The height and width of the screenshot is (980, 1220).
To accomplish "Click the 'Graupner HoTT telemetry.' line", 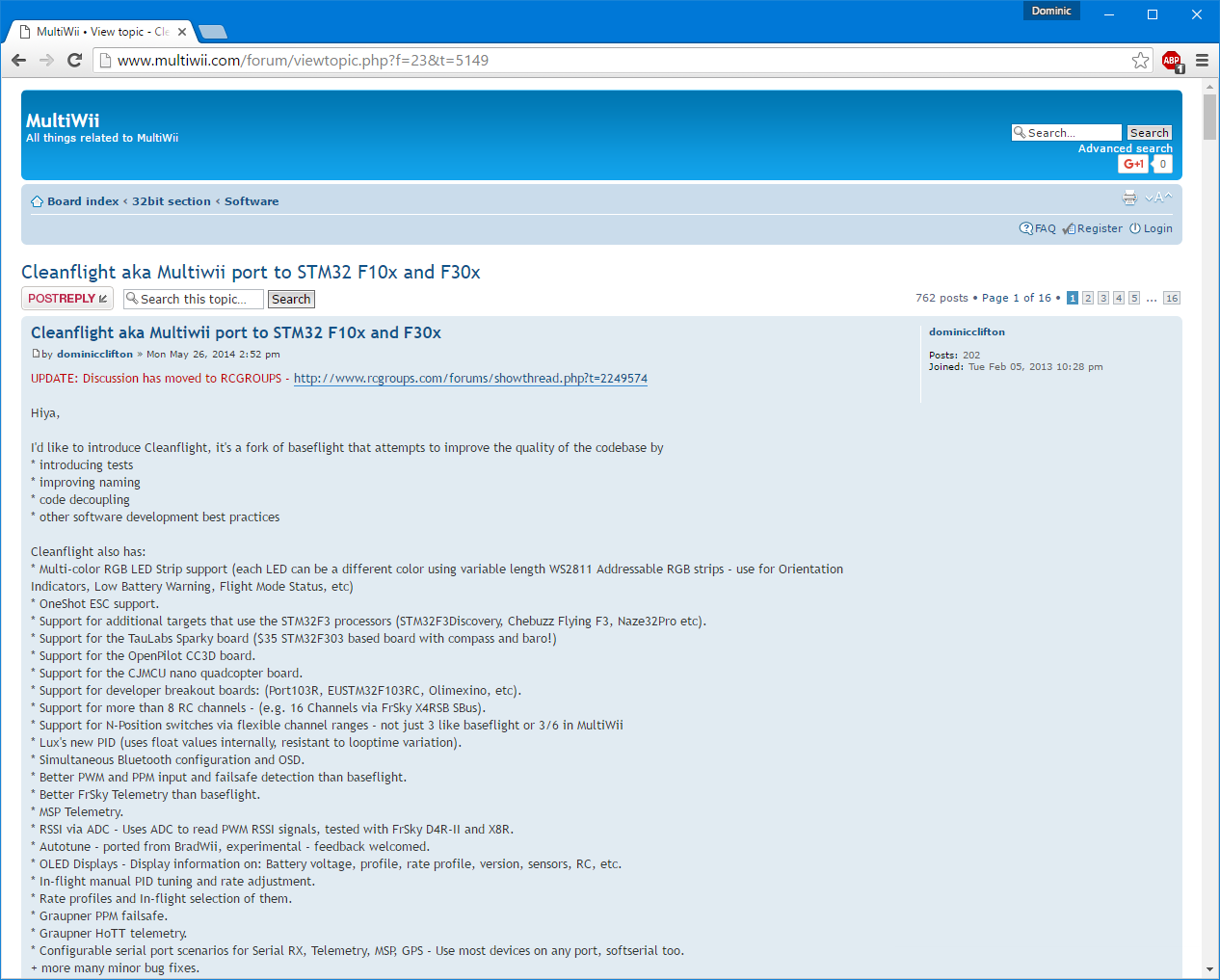I will click(x=109, y=934).
